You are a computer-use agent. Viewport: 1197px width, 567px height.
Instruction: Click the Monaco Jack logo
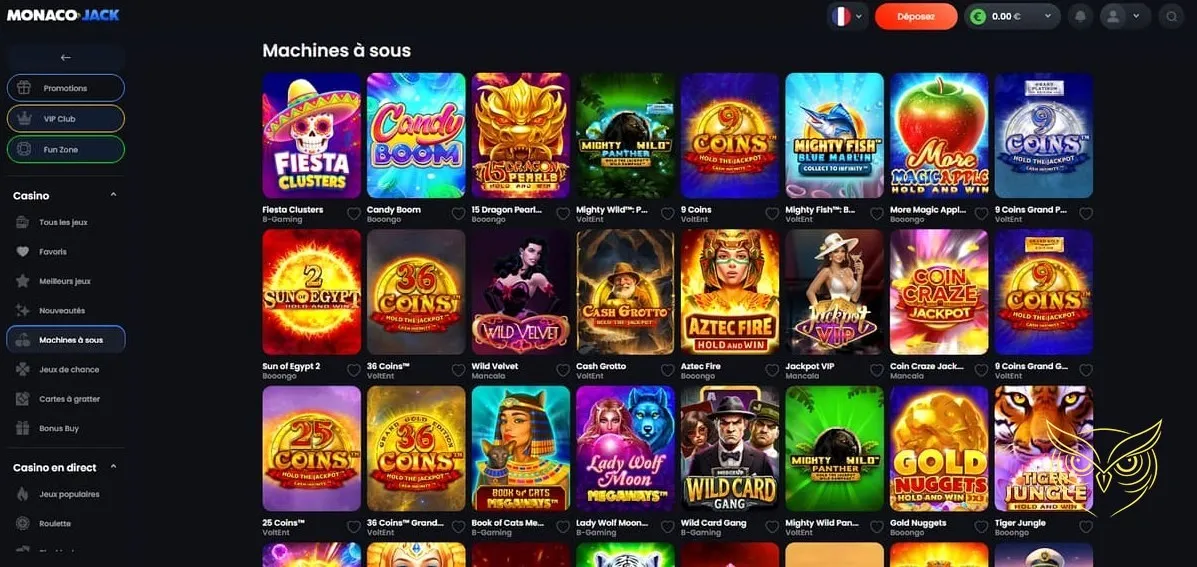click(63, 14)
